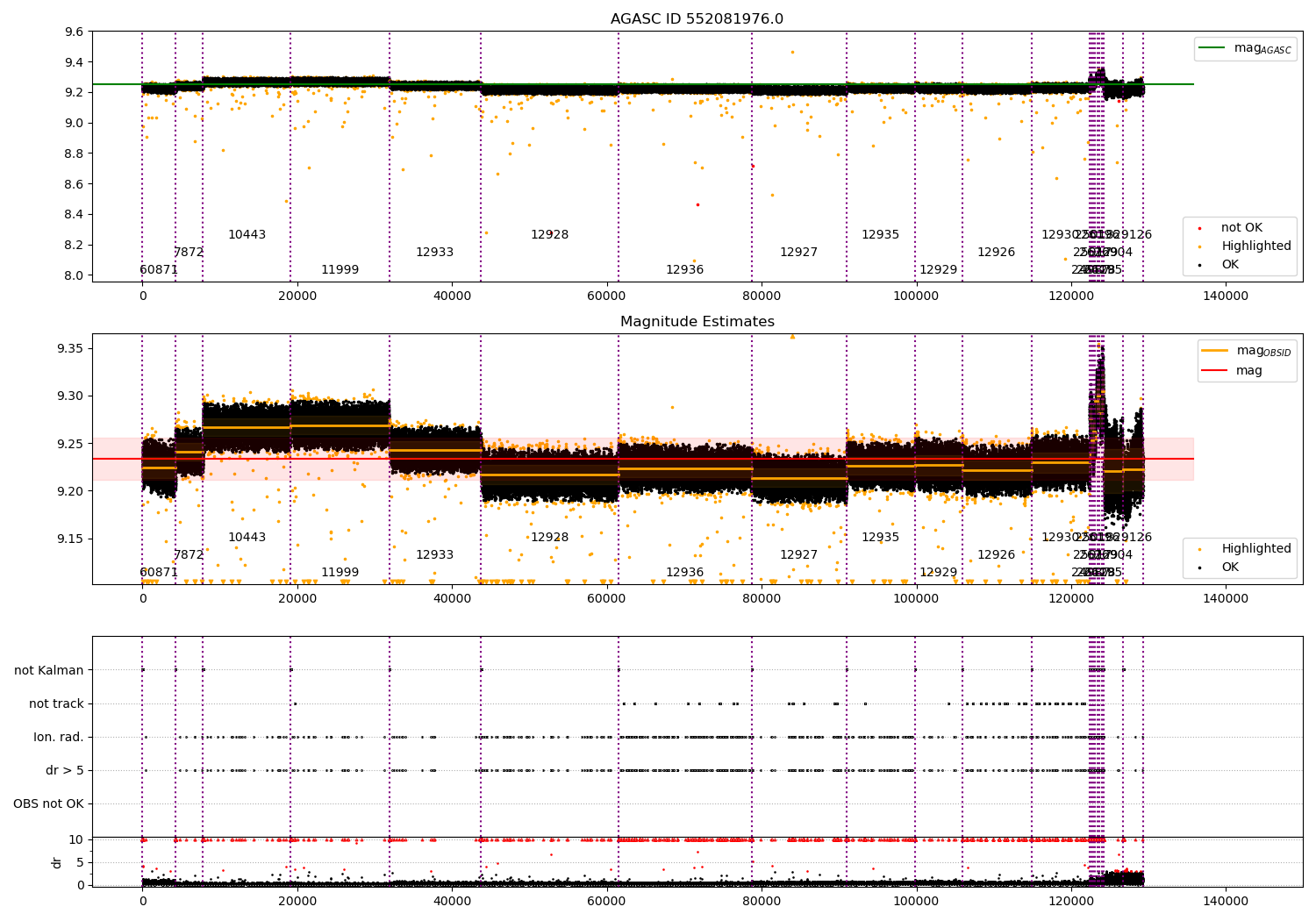The width and height of the screenshot is (1316, 921).
Task: Click obsid label 11999 in the middle plot
Action: click(340, 573)
